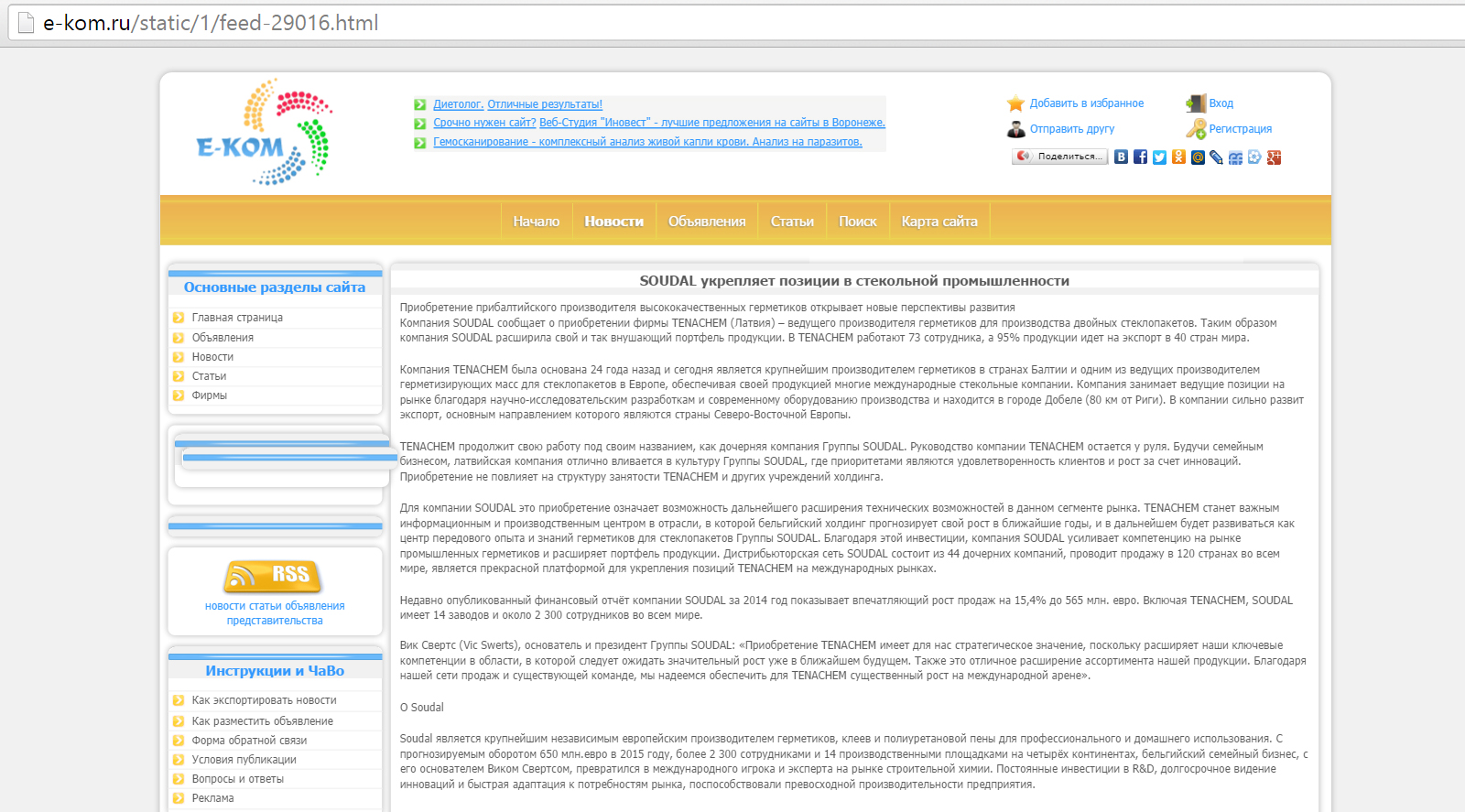The image size is (1465, 812).
Task: Click the key icon beside Регистрация
Action: coord(1196,129)
